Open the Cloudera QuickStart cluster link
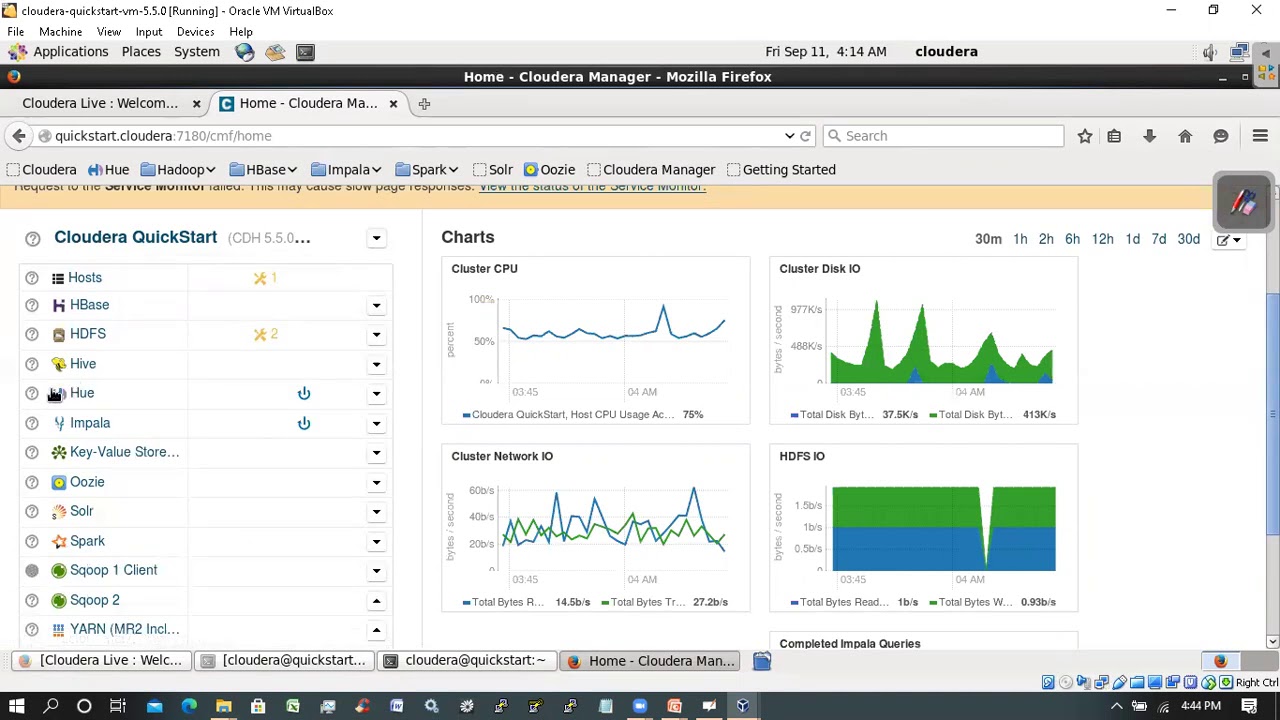The height and width of the screenshot is (720, 1280). [135, 238]
